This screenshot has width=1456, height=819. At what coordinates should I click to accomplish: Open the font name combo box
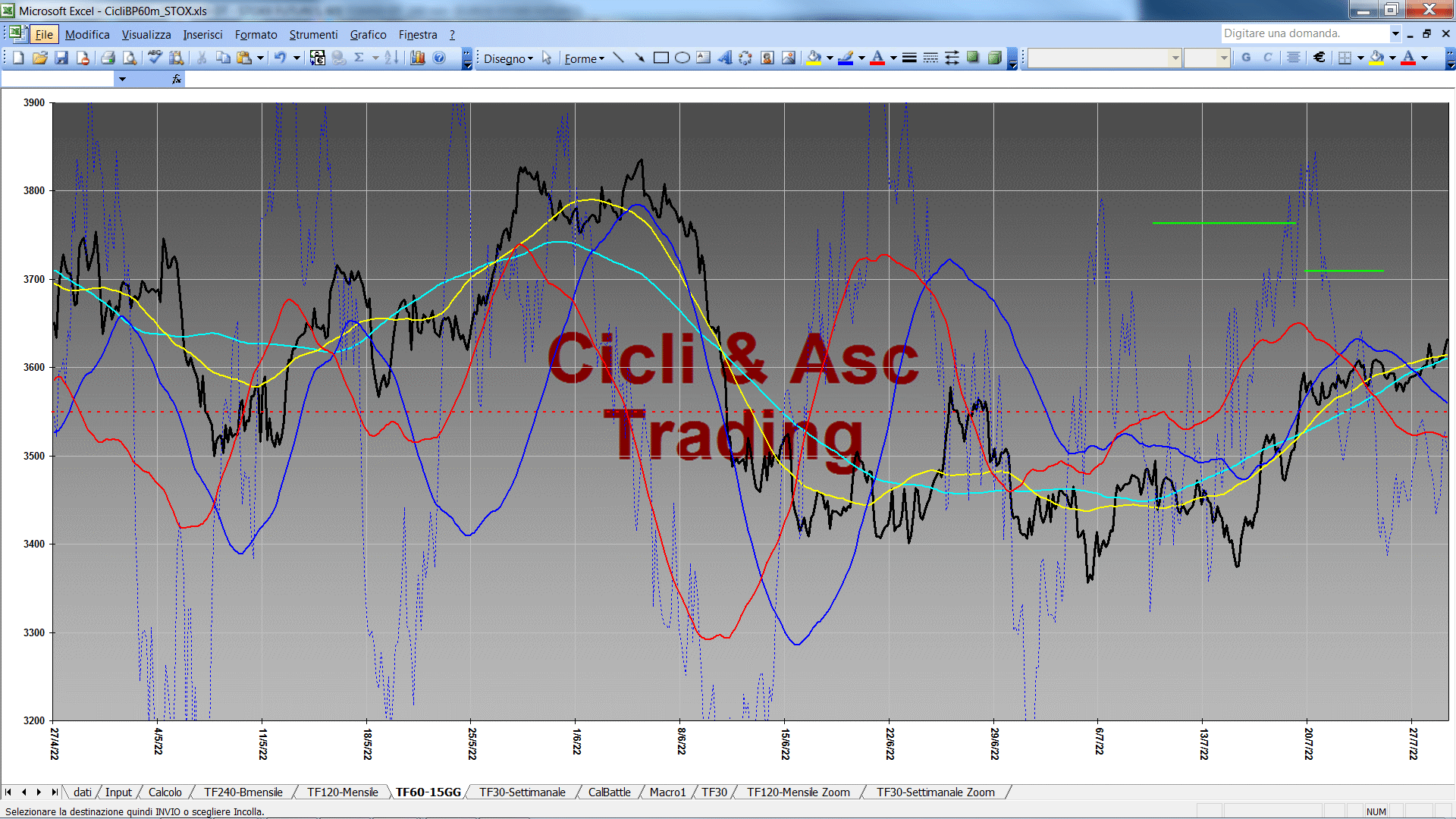pyautogui.click(x=1104, y=58)
